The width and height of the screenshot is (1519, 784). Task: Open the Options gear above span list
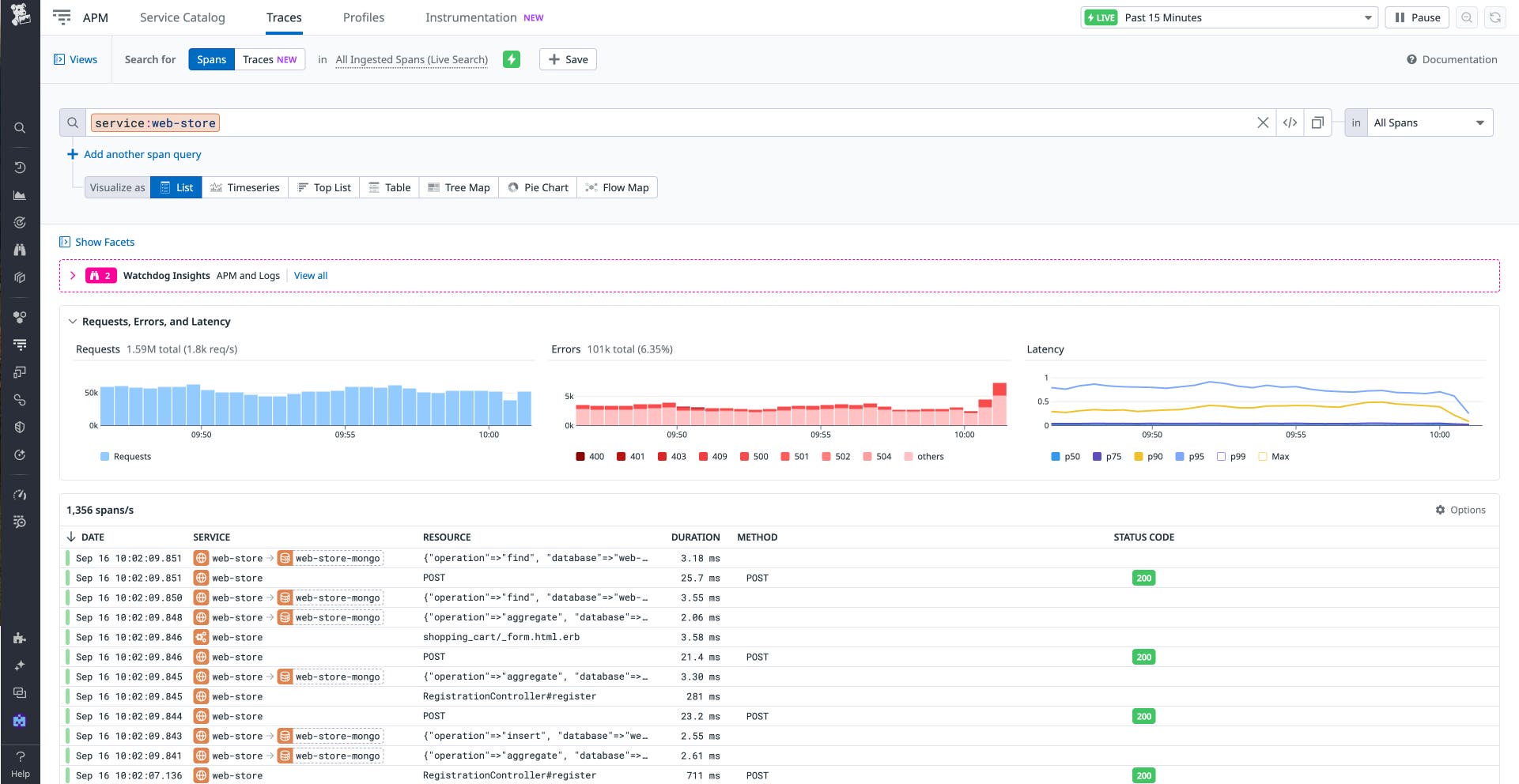(x=1461, y=510)
